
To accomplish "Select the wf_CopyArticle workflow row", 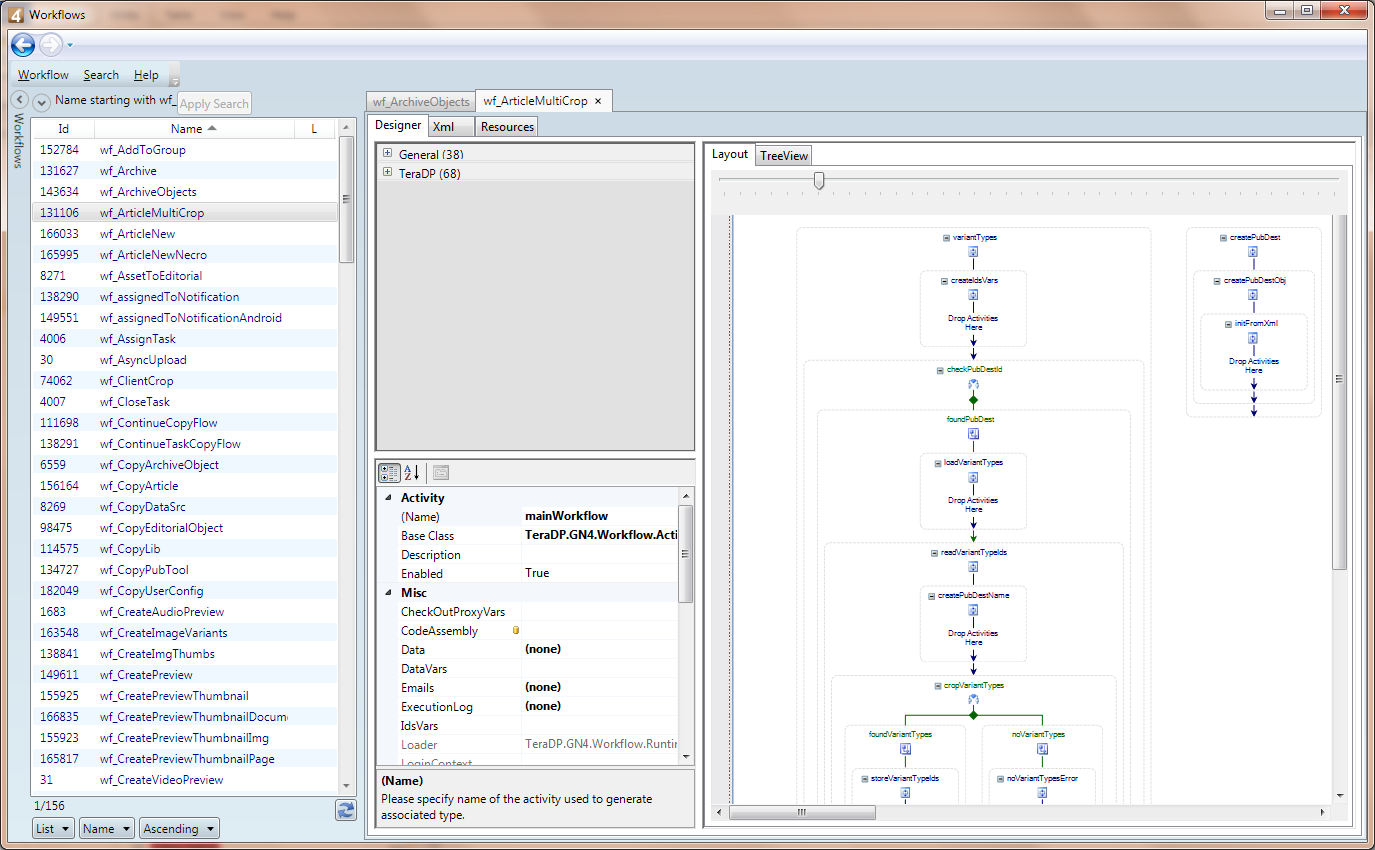I will point(185,486).
